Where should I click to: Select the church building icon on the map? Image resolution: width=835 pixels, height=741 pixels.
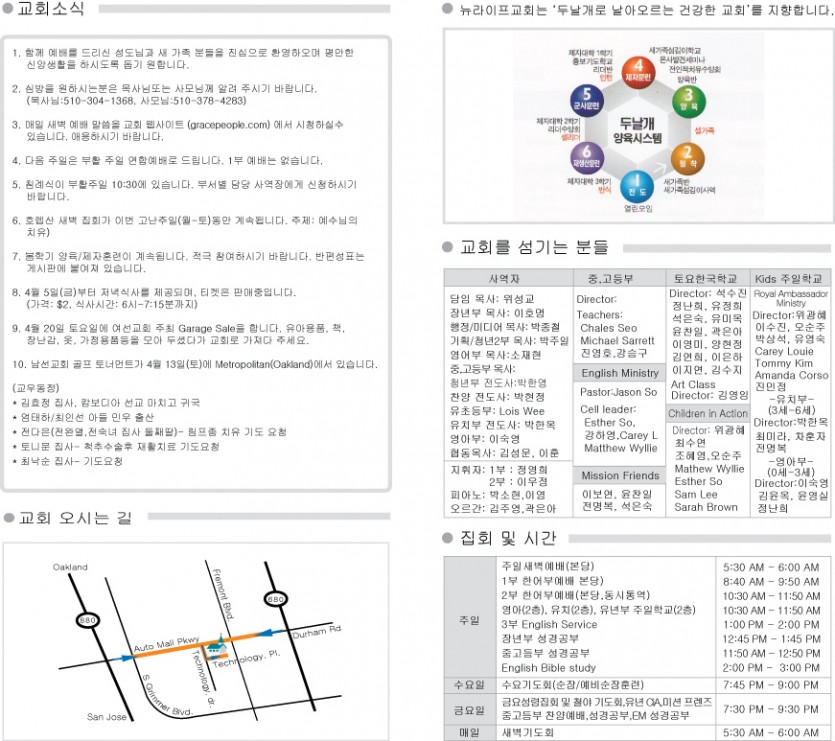click(x=215, y=645)
